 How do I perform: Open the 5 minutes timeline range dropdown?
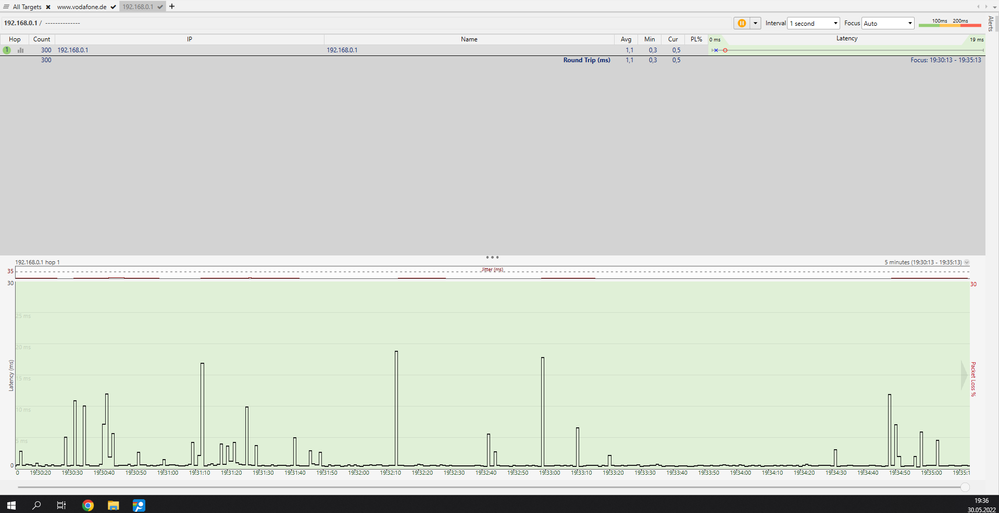[x=967, y=262]
